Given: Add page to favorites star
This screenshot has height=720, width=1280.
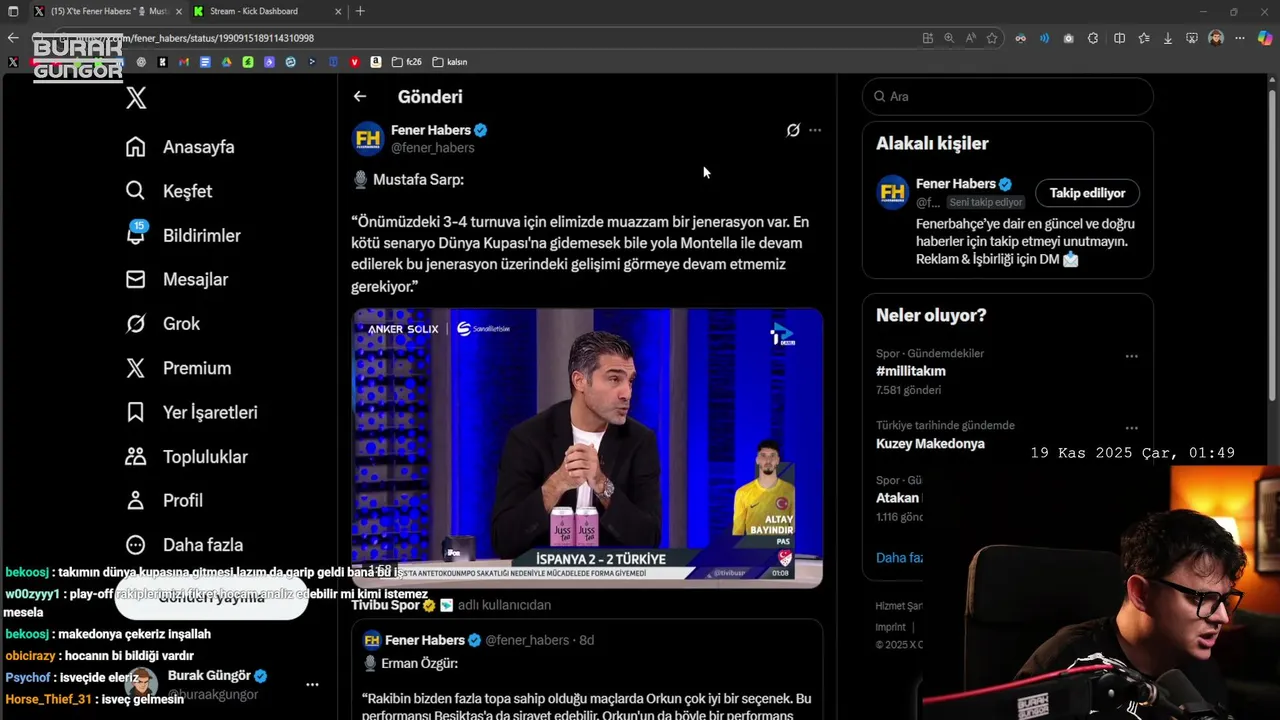Looking at the screenshot, I should pyautogui.click(x=992, y=38).
